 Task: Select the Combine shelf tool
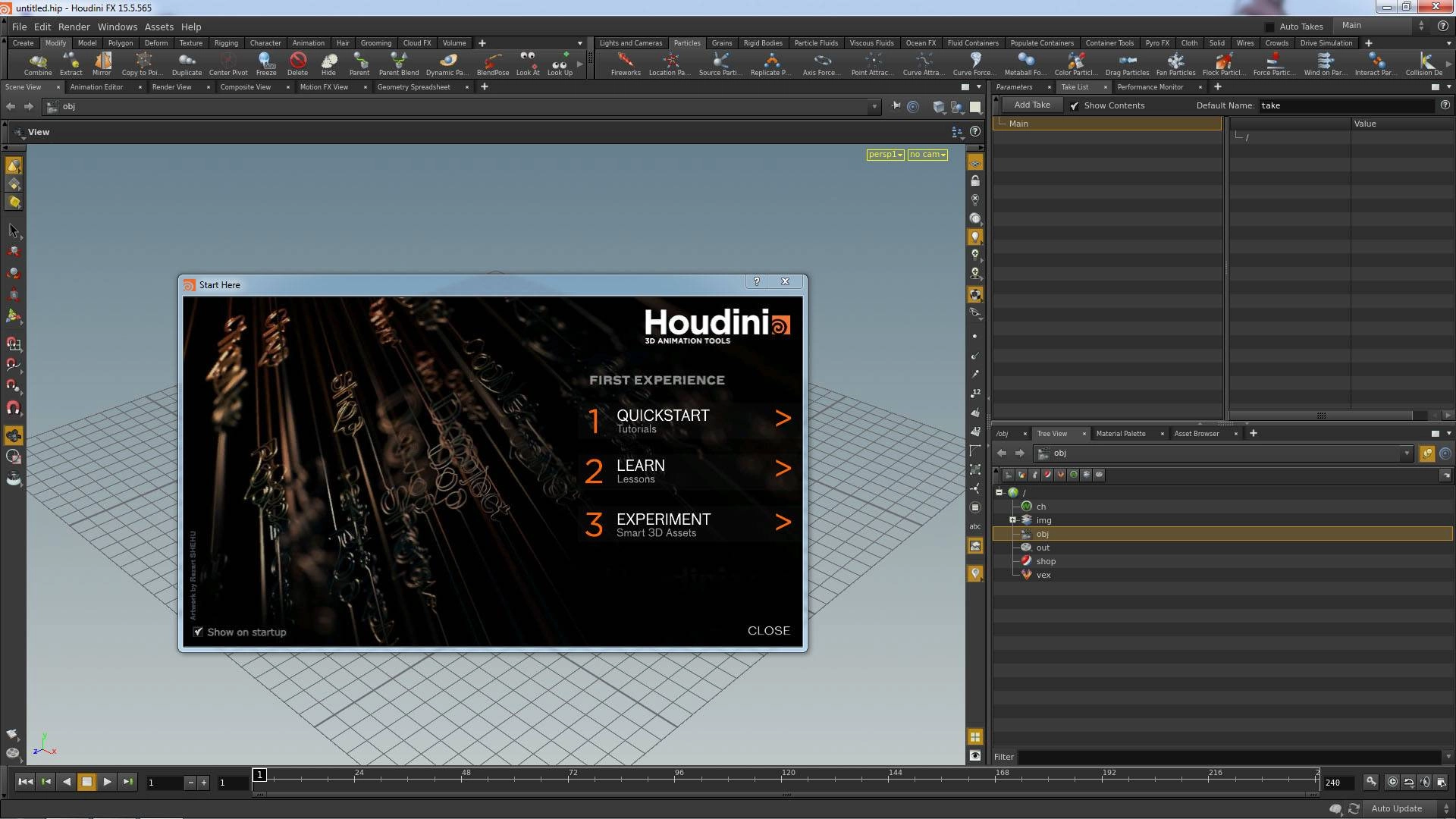coord(37,64)
